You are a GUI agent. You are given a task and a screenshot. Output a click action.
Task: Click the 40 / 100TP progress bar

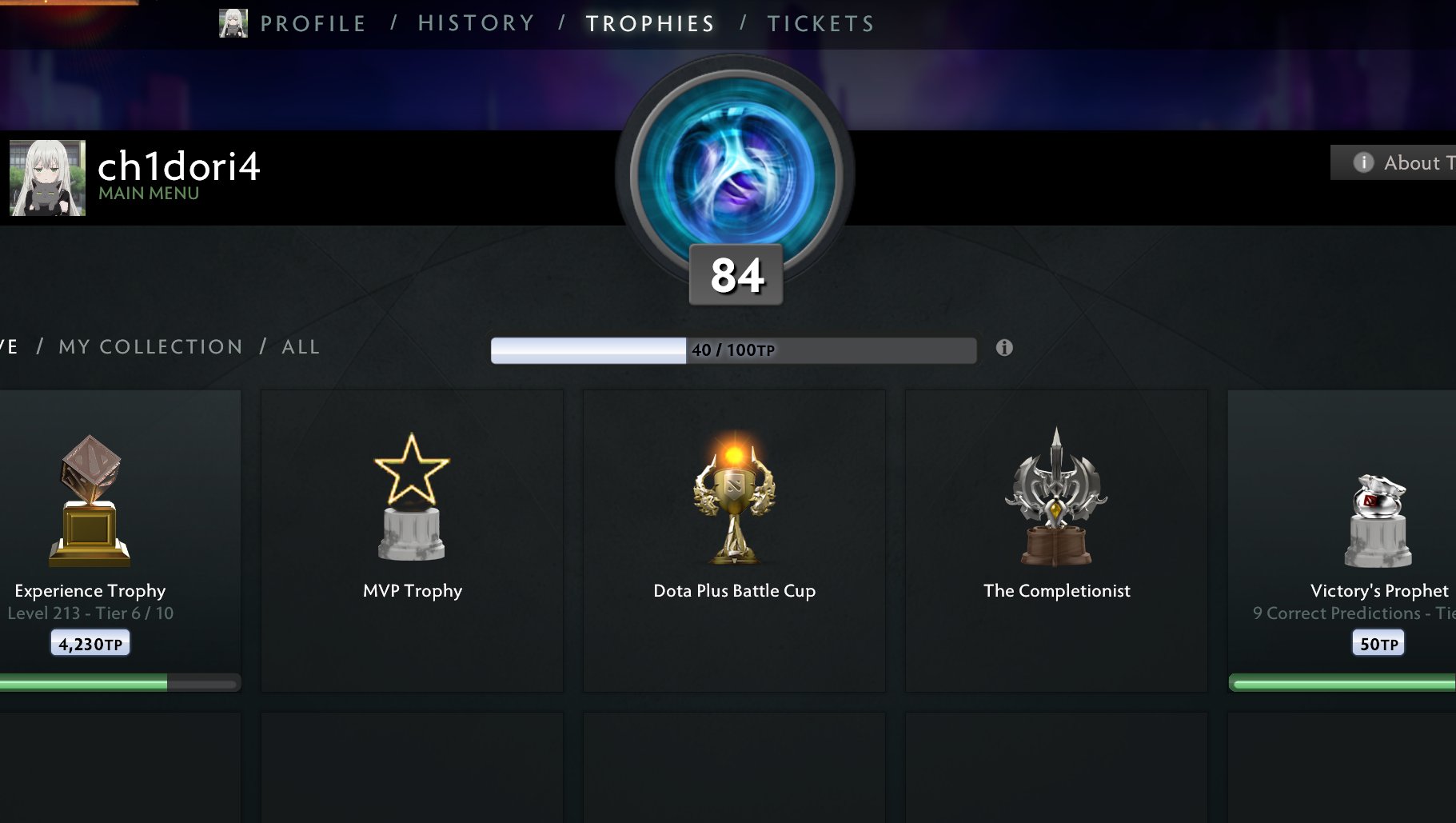point(733,350)
